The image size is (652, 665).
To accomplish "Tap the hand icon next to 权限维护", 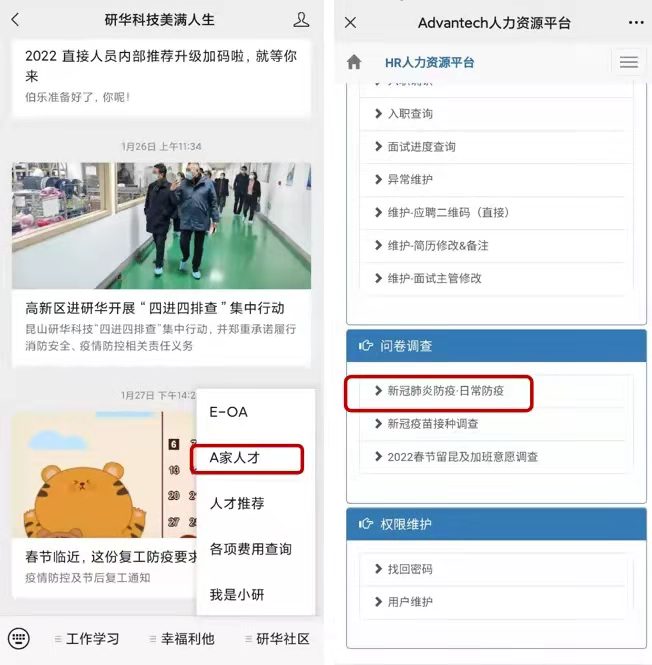I will pyautogui.click(x=366, y=524).
